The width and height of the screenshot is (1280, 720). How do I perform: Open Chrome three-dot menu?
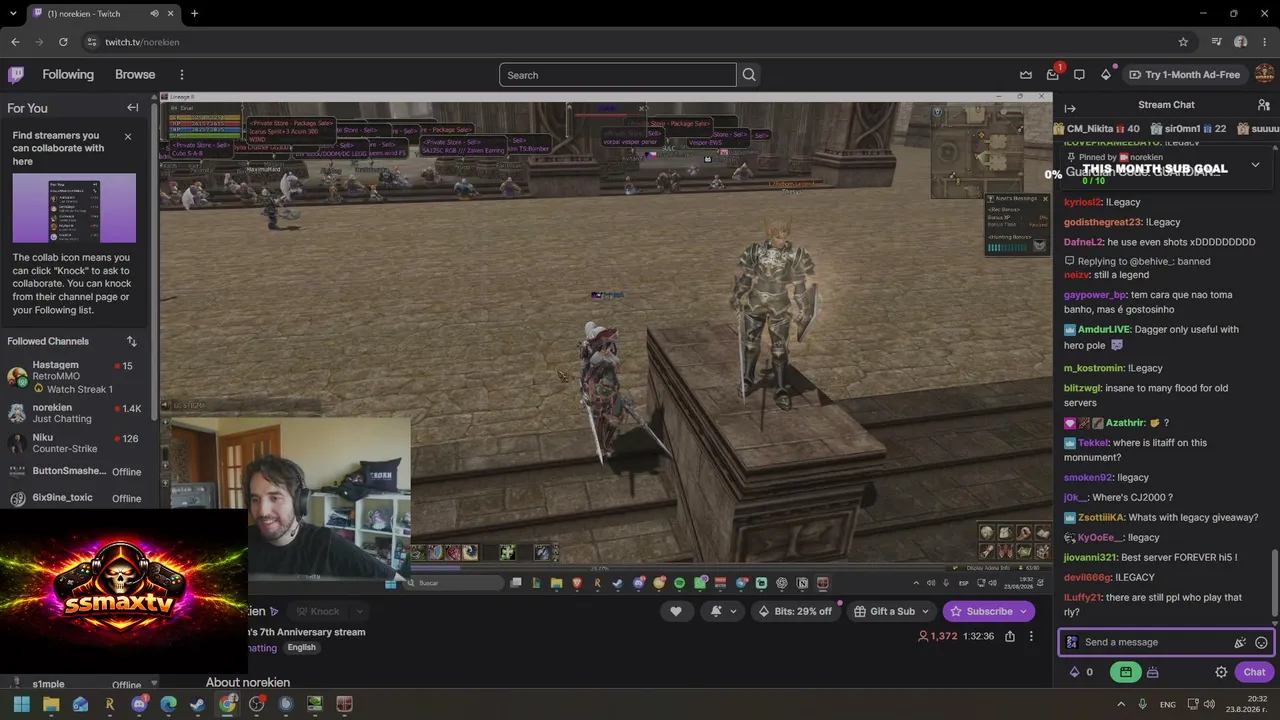click(1265, 42)
